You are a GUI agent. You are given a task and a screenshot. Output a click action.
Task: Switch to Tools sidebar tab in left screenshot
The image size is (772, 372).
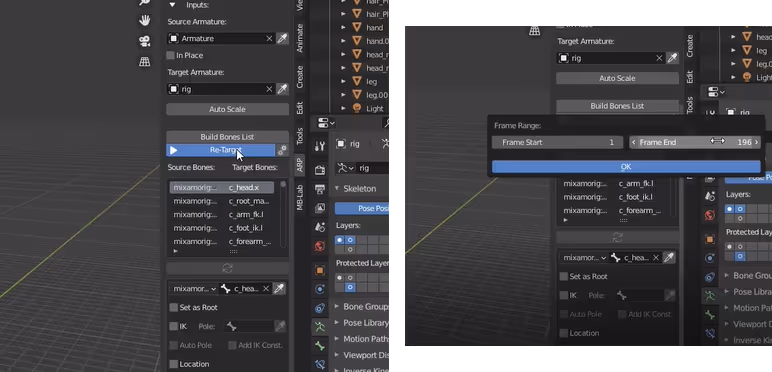pyautogui.click(x=299, y=136)
